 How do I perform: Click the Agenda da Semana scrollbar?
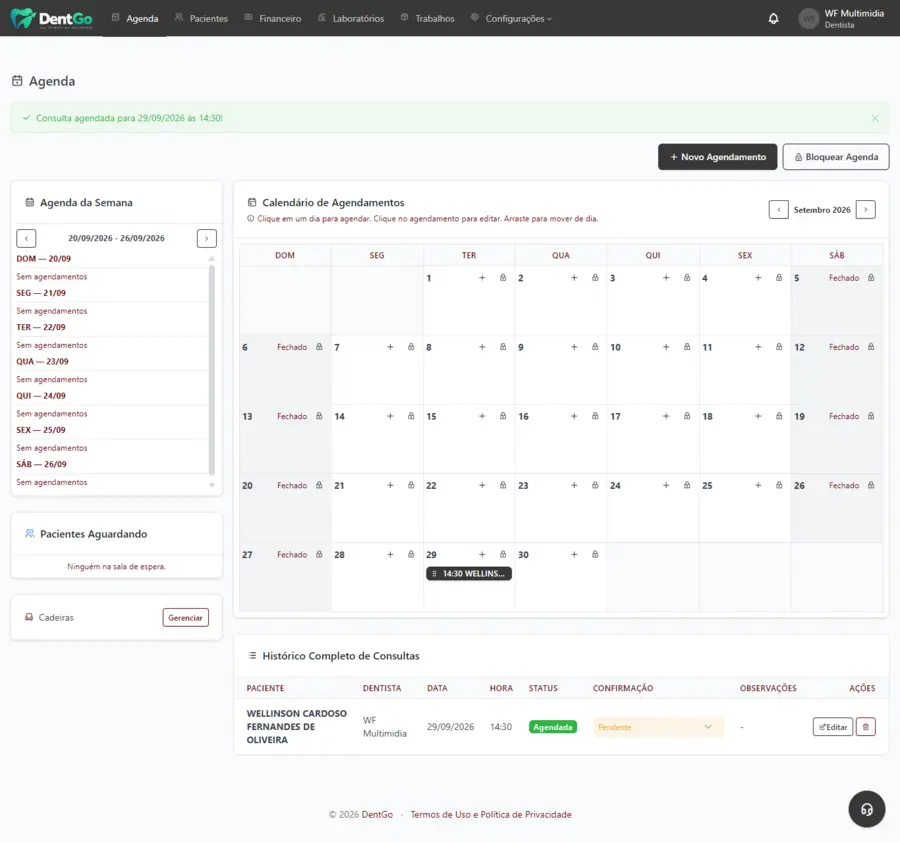tap(212, 370)
